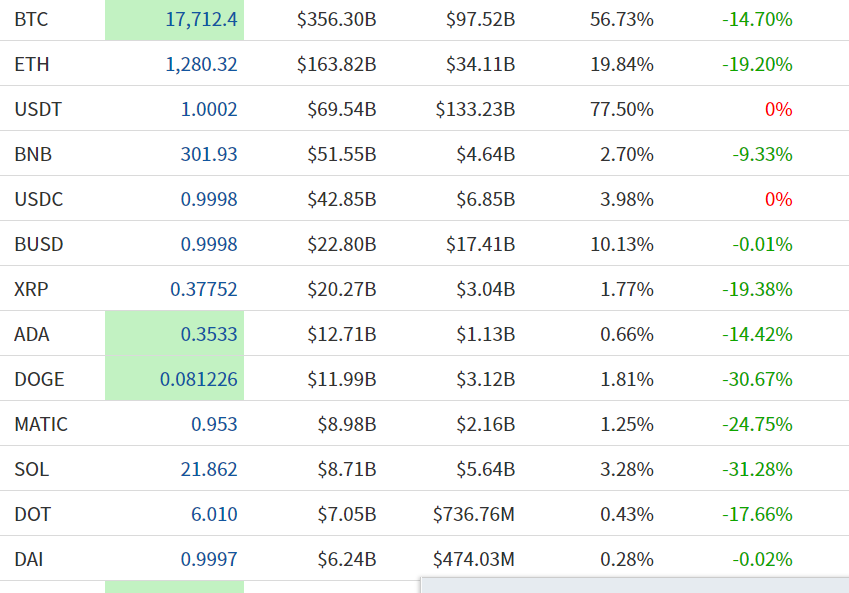The height and width of the screenshot is (593, 849).
Task: Click BNB market cap $51.55B
Action: pyautogui.click(x=342, y=154)
